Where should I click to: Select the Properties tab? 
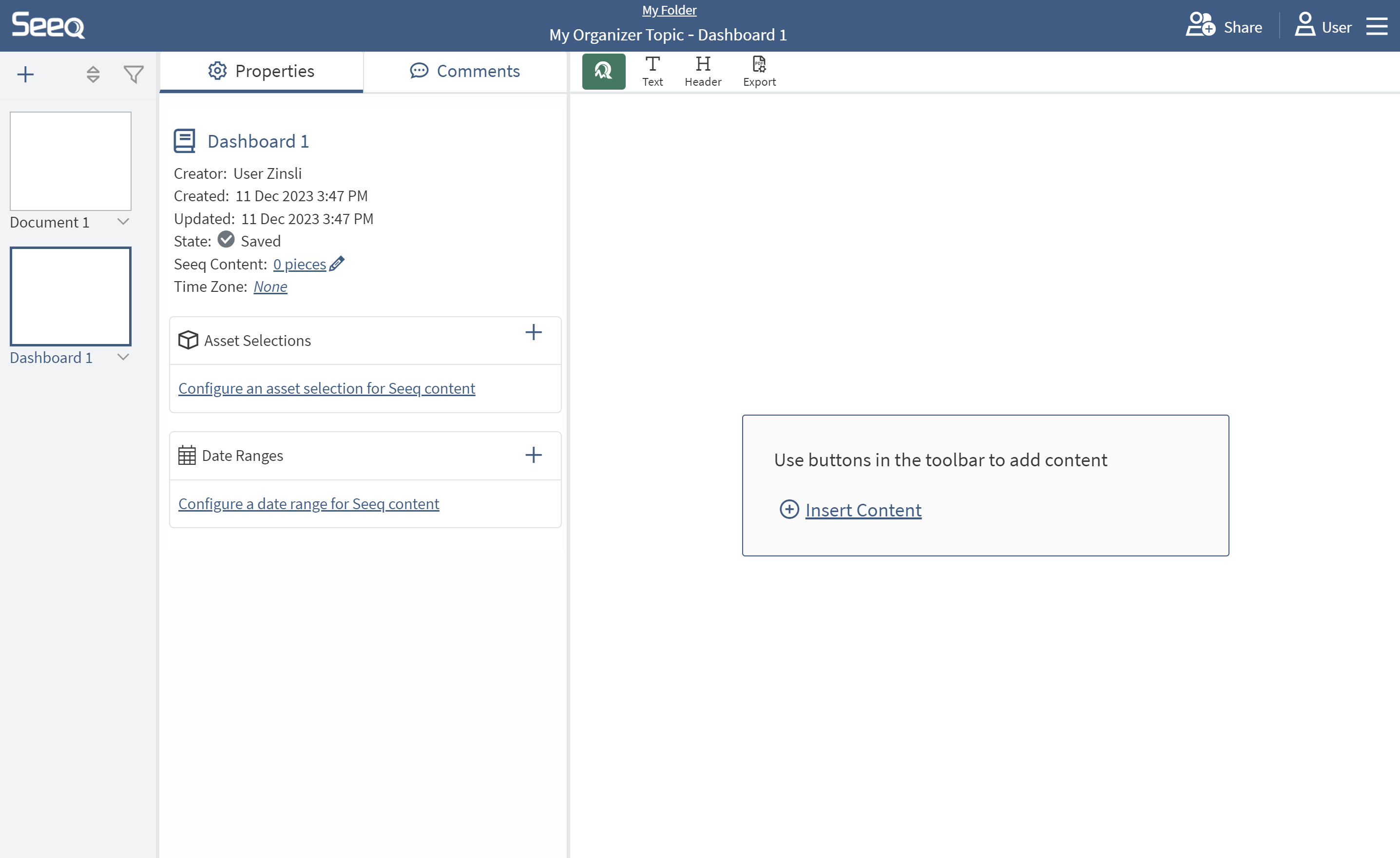261,71
